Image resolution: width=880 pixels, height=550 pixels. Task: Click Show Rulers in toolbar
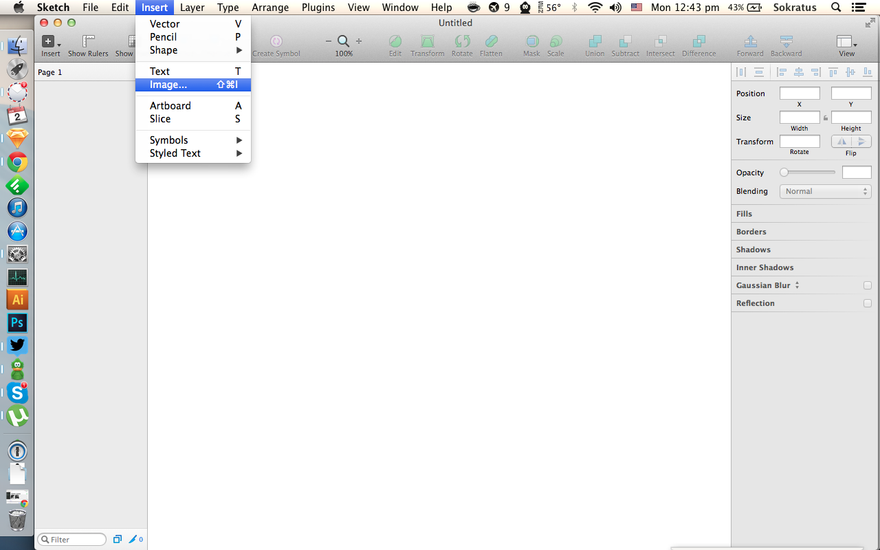click(x=88, y=45)
